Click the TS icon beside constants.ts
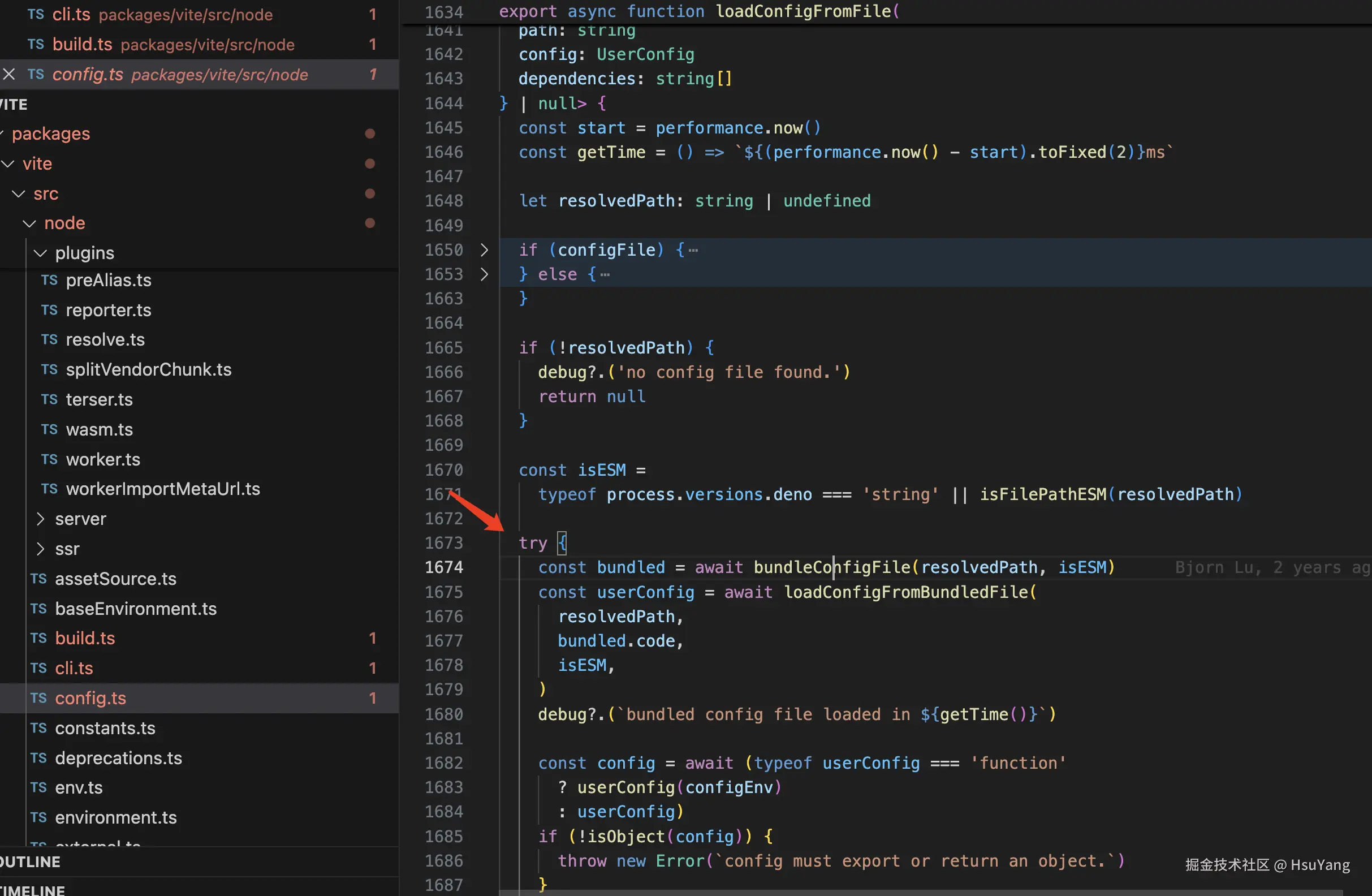Viewport: 1372px width, 896px height. click(x=38, y=728)
